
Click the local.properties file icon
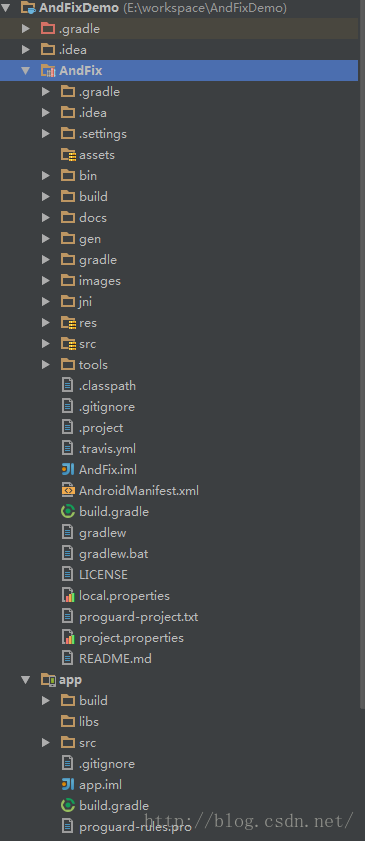tap(68, 595)
